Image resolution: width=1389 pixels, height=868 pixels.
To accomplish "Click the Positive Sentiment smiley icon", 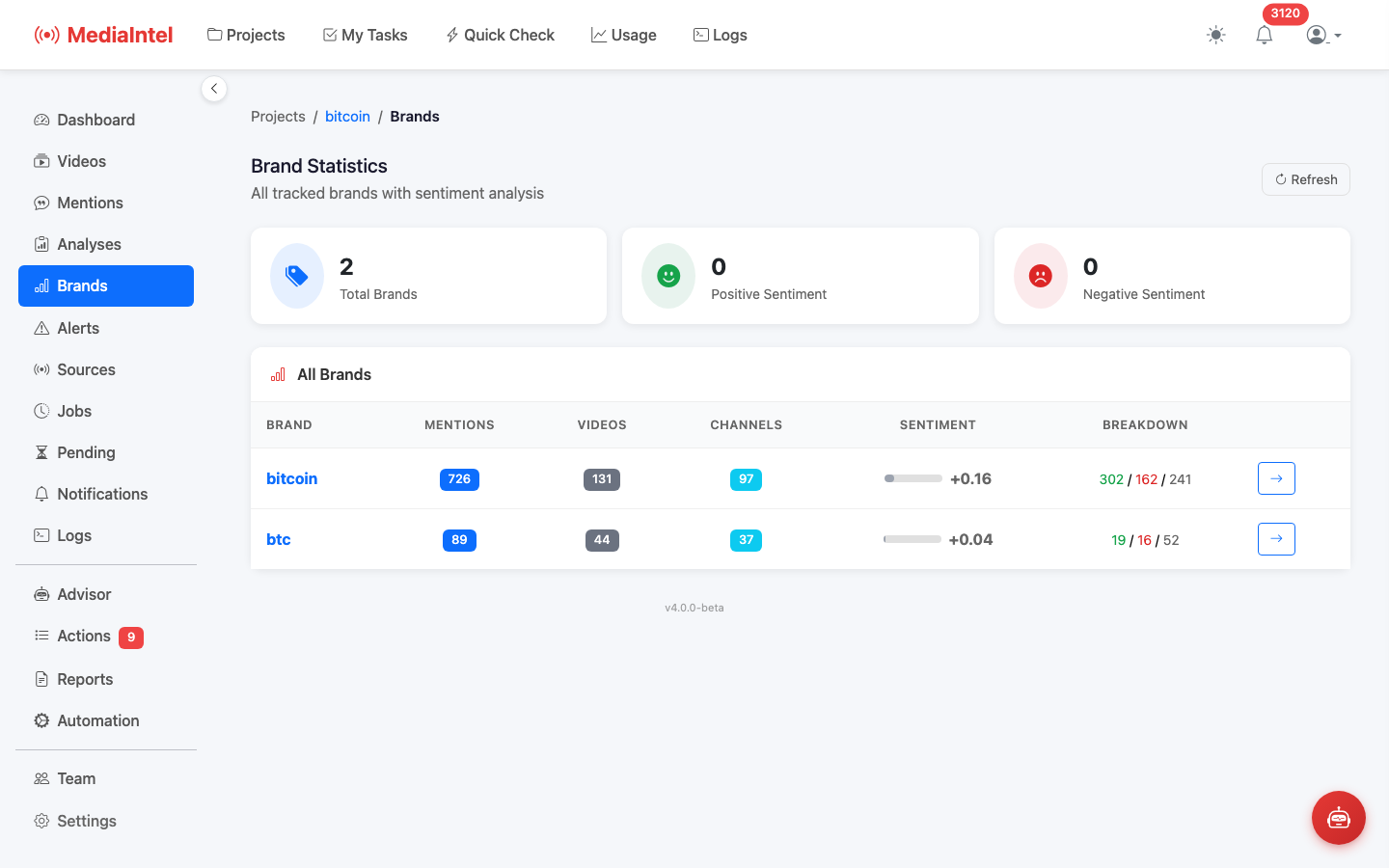I will 668,276.
